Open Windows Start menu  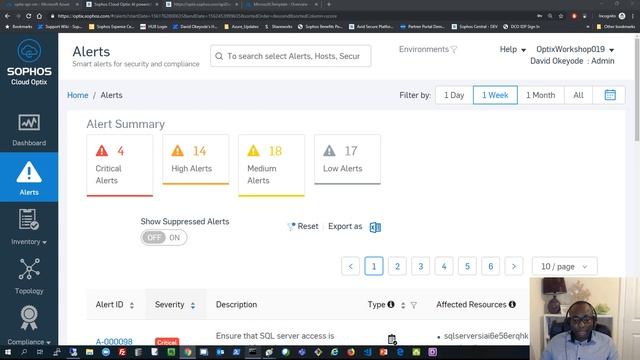[x=7, y=352]
